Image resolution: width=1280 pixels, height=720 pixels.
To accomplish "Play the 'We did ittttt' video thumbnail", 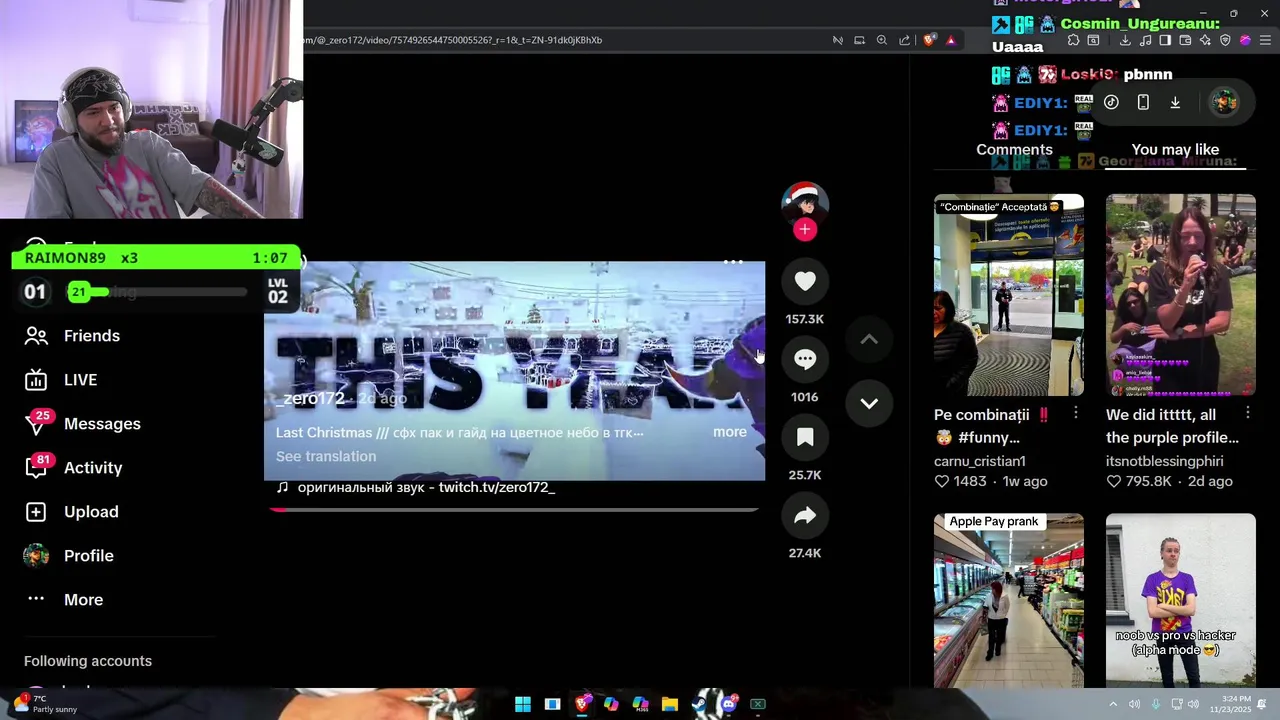I will (x=1181, y=295).
